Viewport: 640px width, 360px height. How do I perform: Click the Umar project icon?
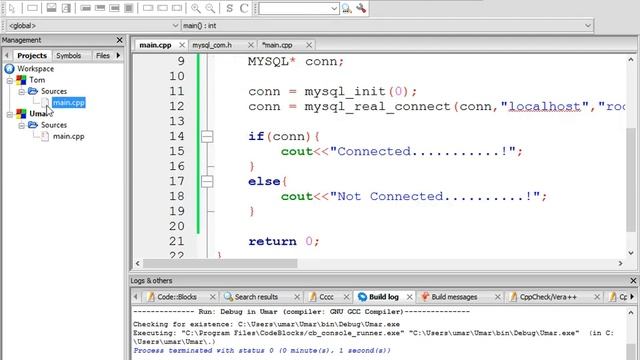click(21, 113)
